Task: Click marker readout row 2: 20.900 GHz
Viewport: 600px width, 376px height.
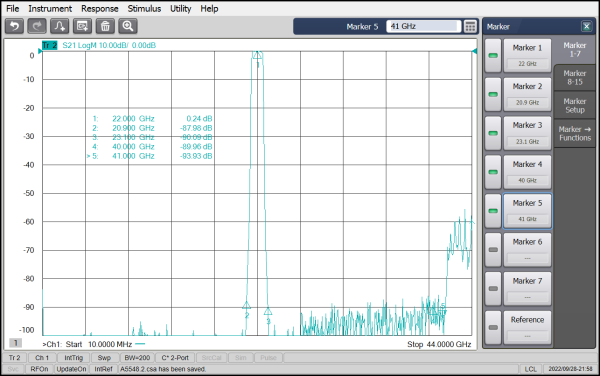Action: (x=152, y=128)
